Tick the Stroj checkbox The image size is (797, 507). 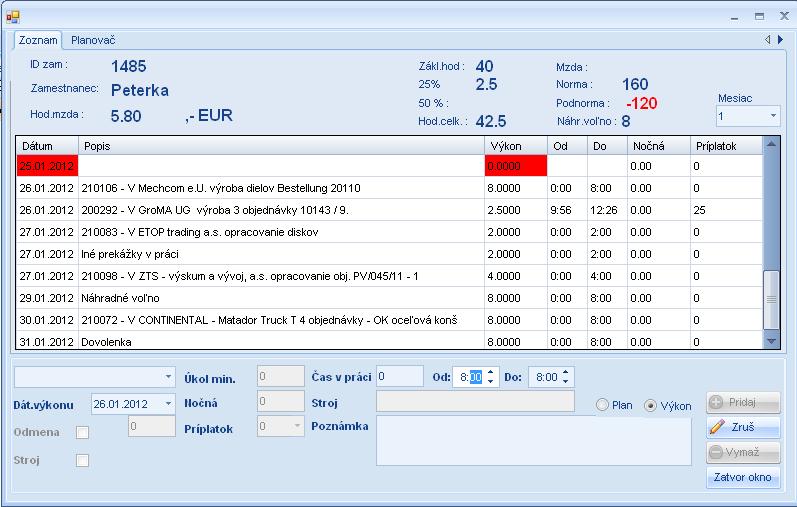[82, 460]
